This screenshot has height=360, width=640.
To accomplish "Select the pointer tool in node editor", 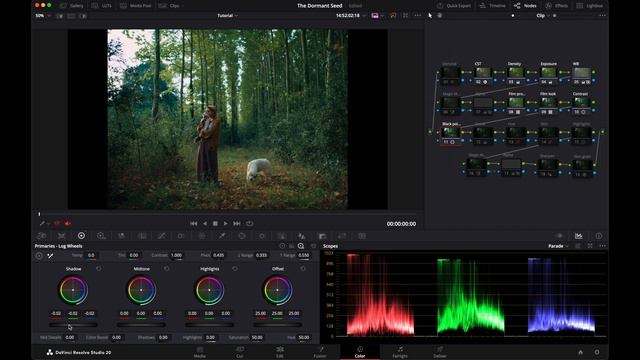I will pyautogui.click(x=430, y=16).
